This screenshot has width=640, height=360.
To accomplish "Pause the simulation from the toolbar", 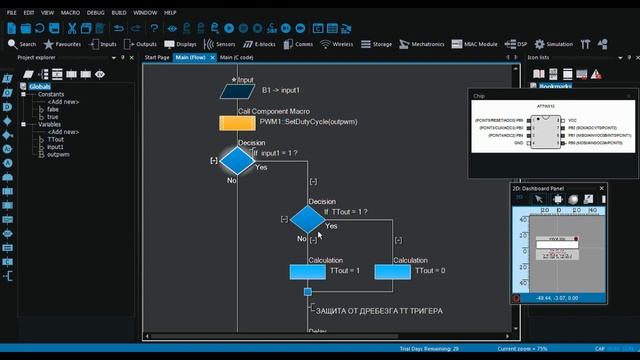I will 243,28.
